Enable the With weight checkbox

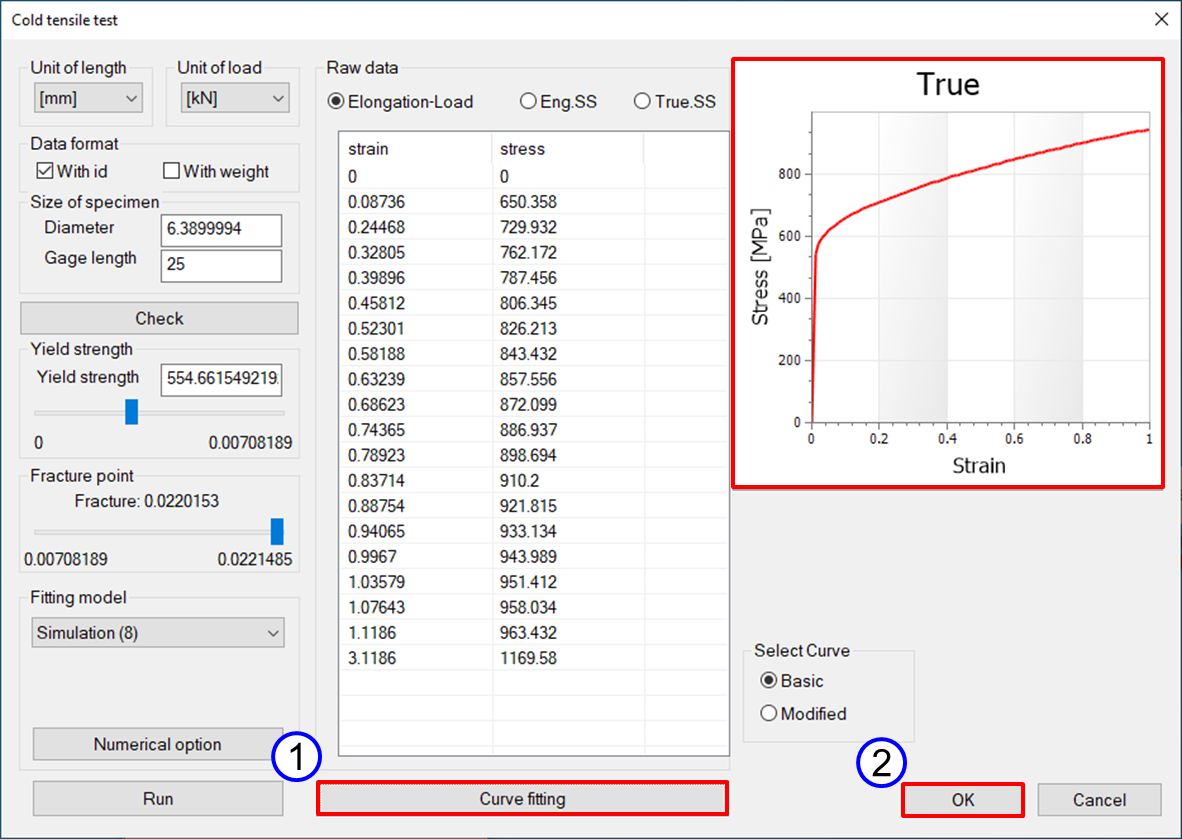point(171,171)
